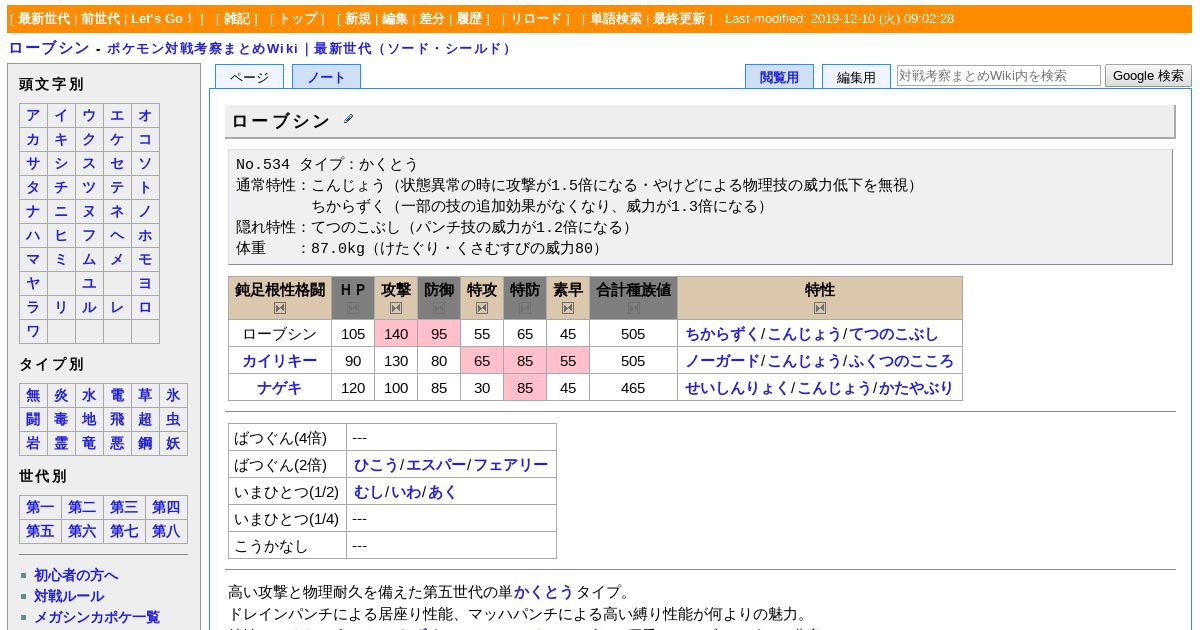The height and width of the screenshot is (630, 1200).
Task: Click the せいしんりょく ability link
Action: click(x=737, y=388)
